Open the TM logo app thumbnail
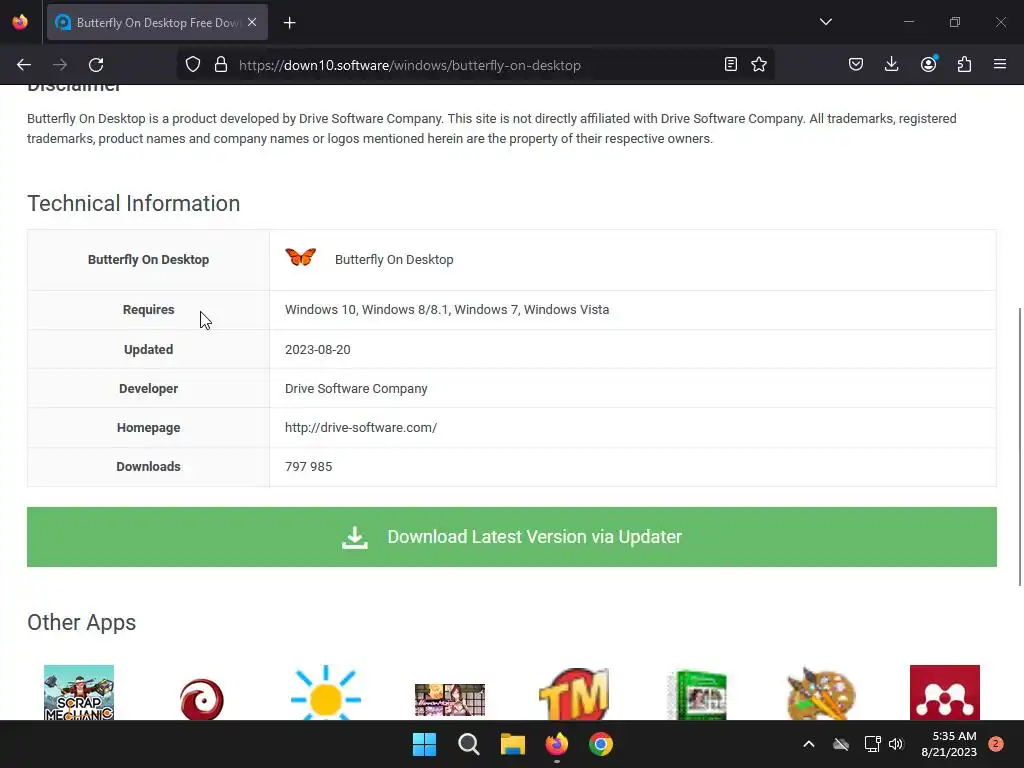The image size is (1024, 768). [573, 694]
